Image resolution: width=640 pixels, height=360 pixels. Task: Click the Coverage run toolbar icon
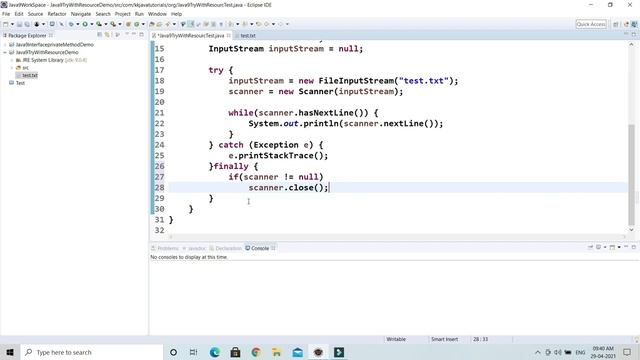[x=99, y=24]
